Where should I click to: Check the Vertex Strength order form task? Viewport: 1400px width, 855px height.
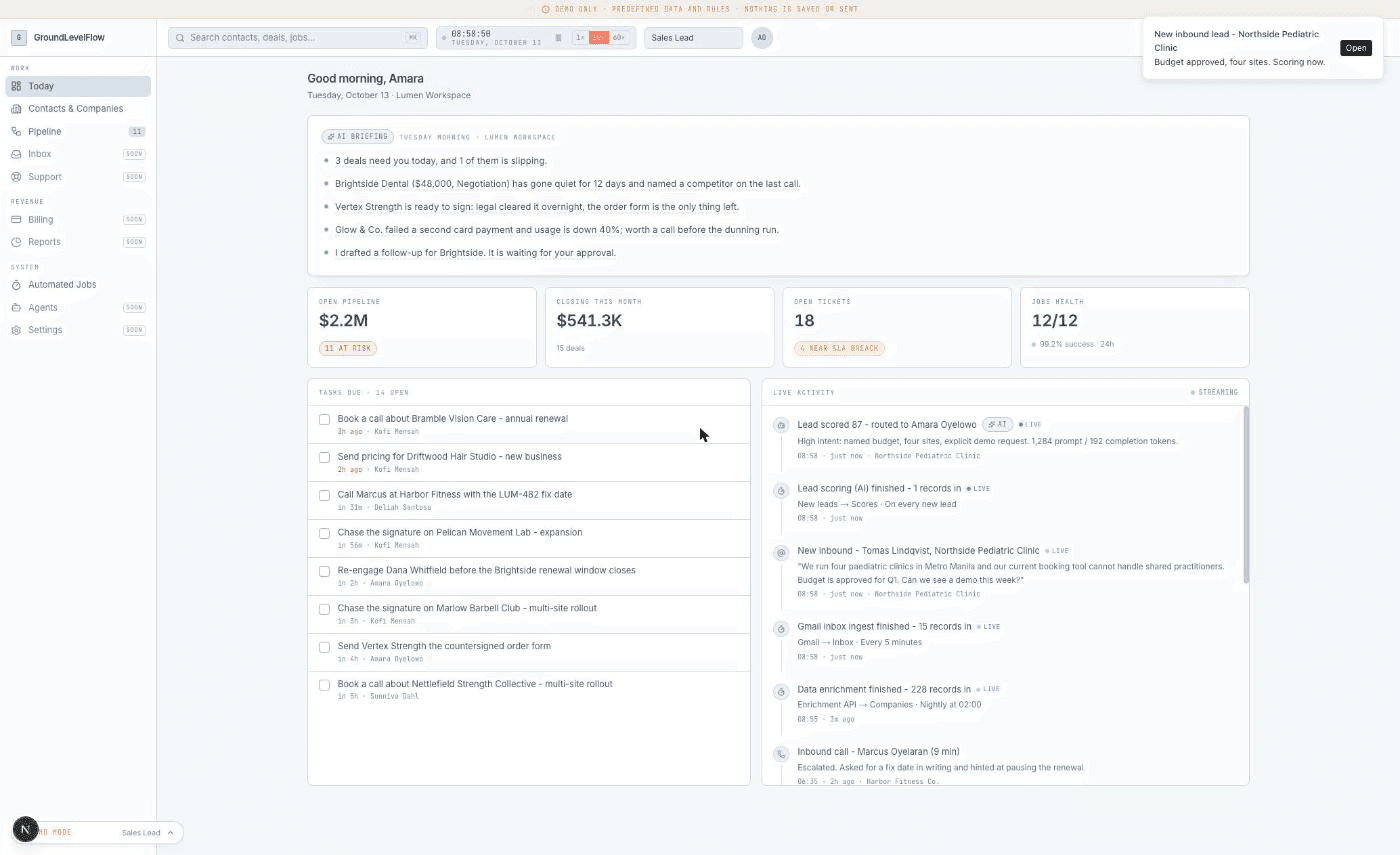click(x=324, y=647)
